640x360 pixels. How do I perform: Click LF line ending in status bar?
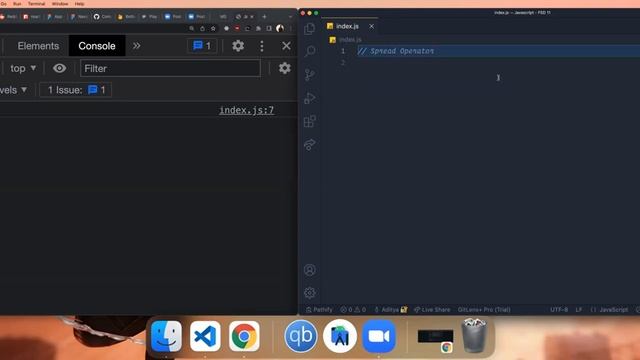(579, 310)
